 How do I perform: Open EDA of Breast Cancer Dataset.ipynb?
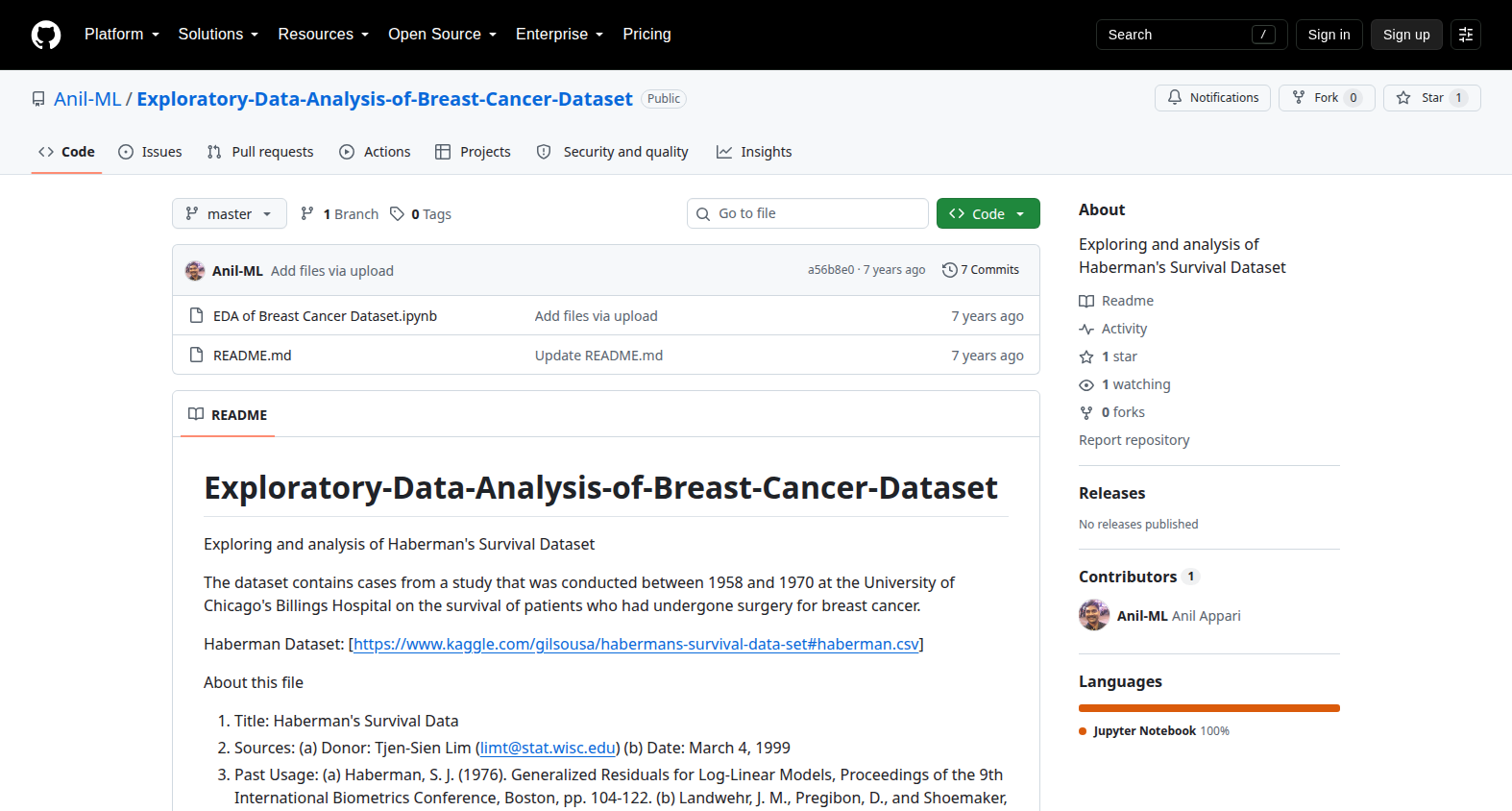(325, 316)
